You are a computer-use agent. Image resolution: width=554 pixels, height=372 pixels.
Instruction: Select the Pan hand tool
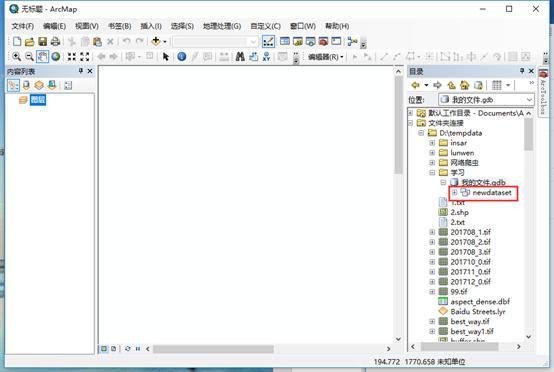click(42, 57)
